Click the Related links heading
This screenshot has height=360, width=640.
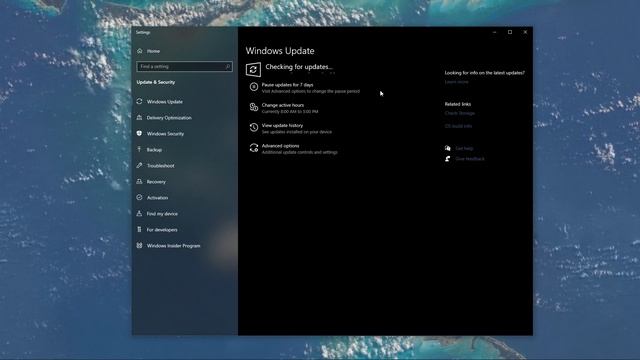point(458,104)
